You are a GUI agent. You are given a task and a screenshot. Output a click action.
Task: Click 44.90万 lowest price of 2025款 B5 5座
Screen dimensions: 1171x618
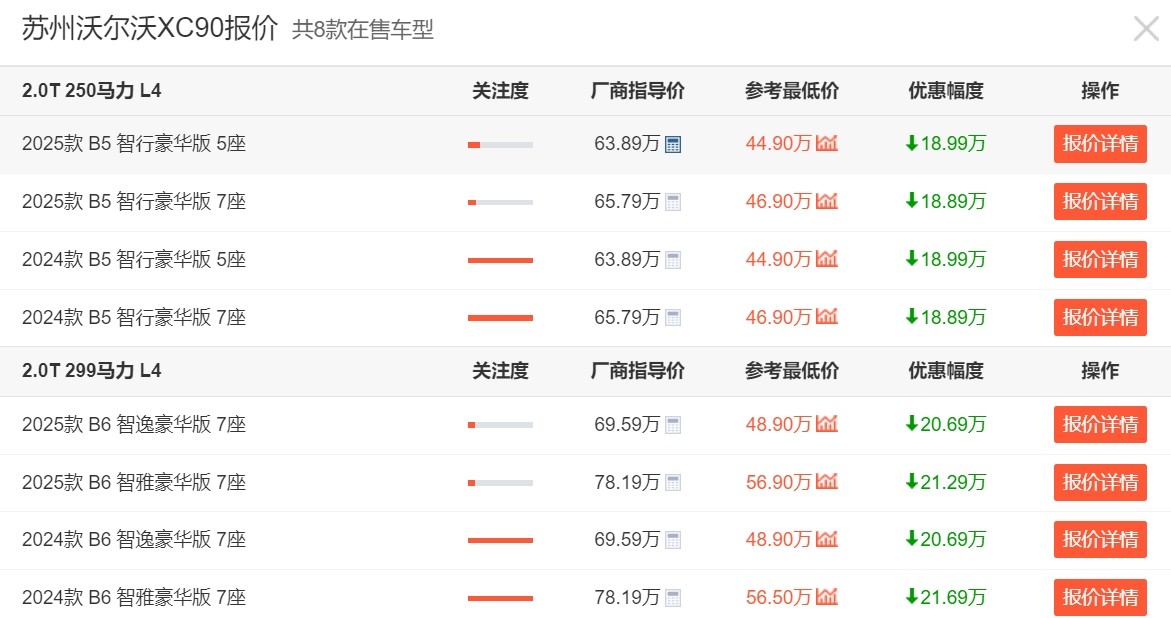pos(778,143)
